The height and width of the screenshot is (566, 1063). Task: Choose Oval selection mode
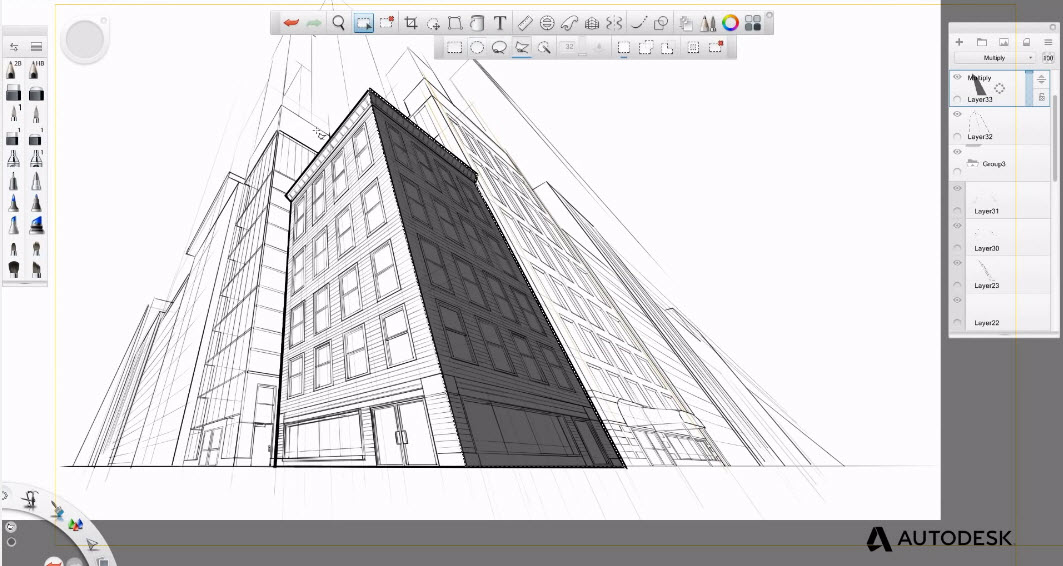(x=477, y=47)
